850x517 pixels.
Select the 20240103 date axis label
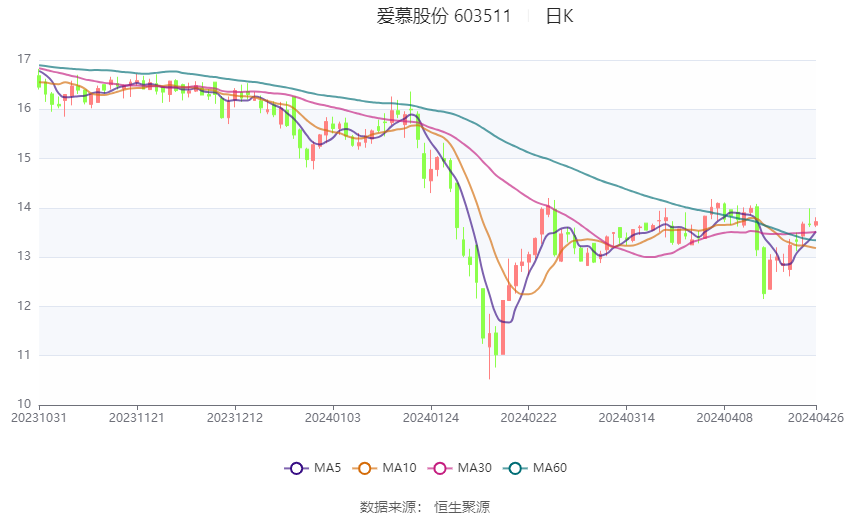click(x=333, y=418)
